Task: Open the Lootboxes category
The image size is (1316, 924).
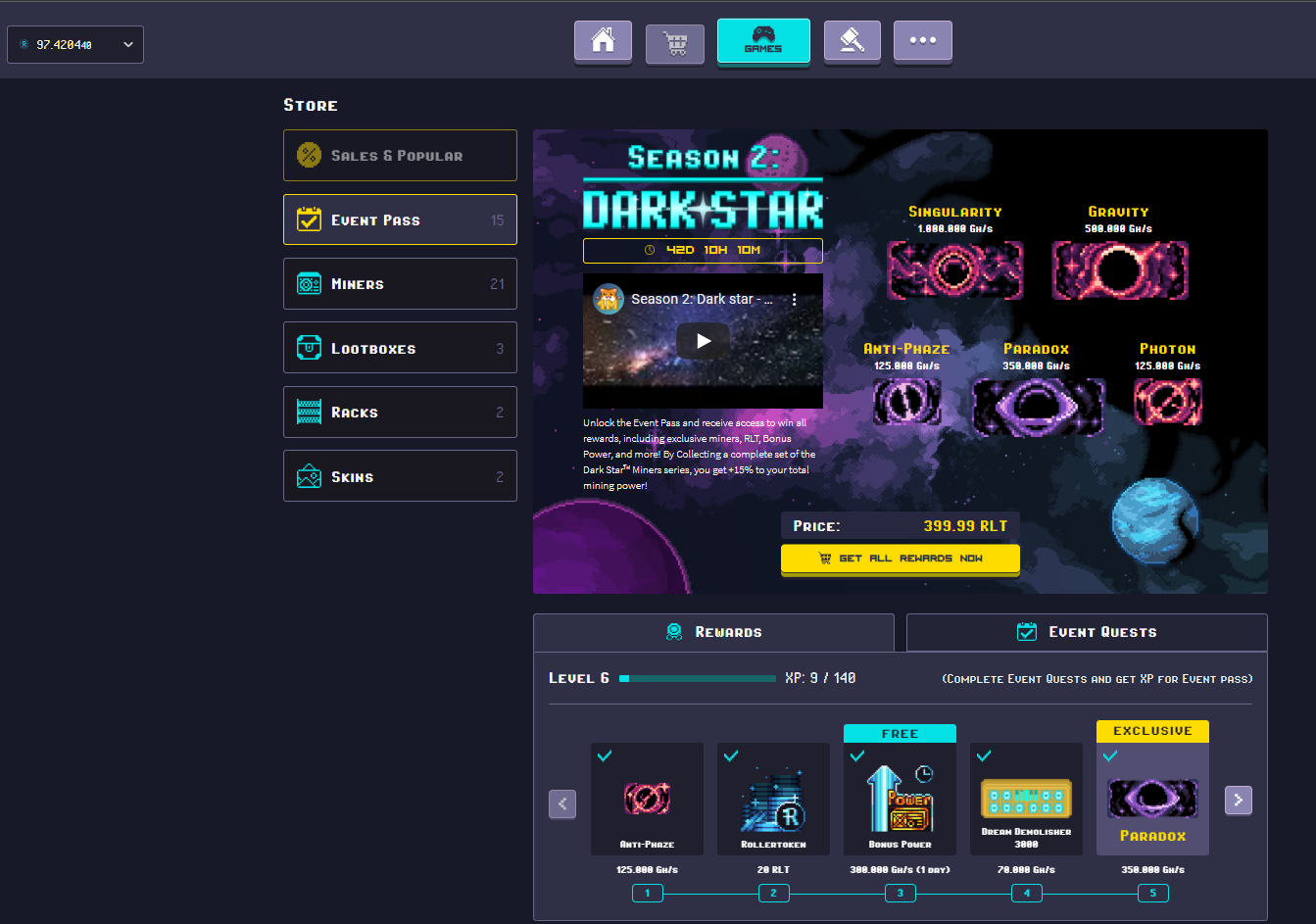Action: pyautogui.click(x=400, y=348)
